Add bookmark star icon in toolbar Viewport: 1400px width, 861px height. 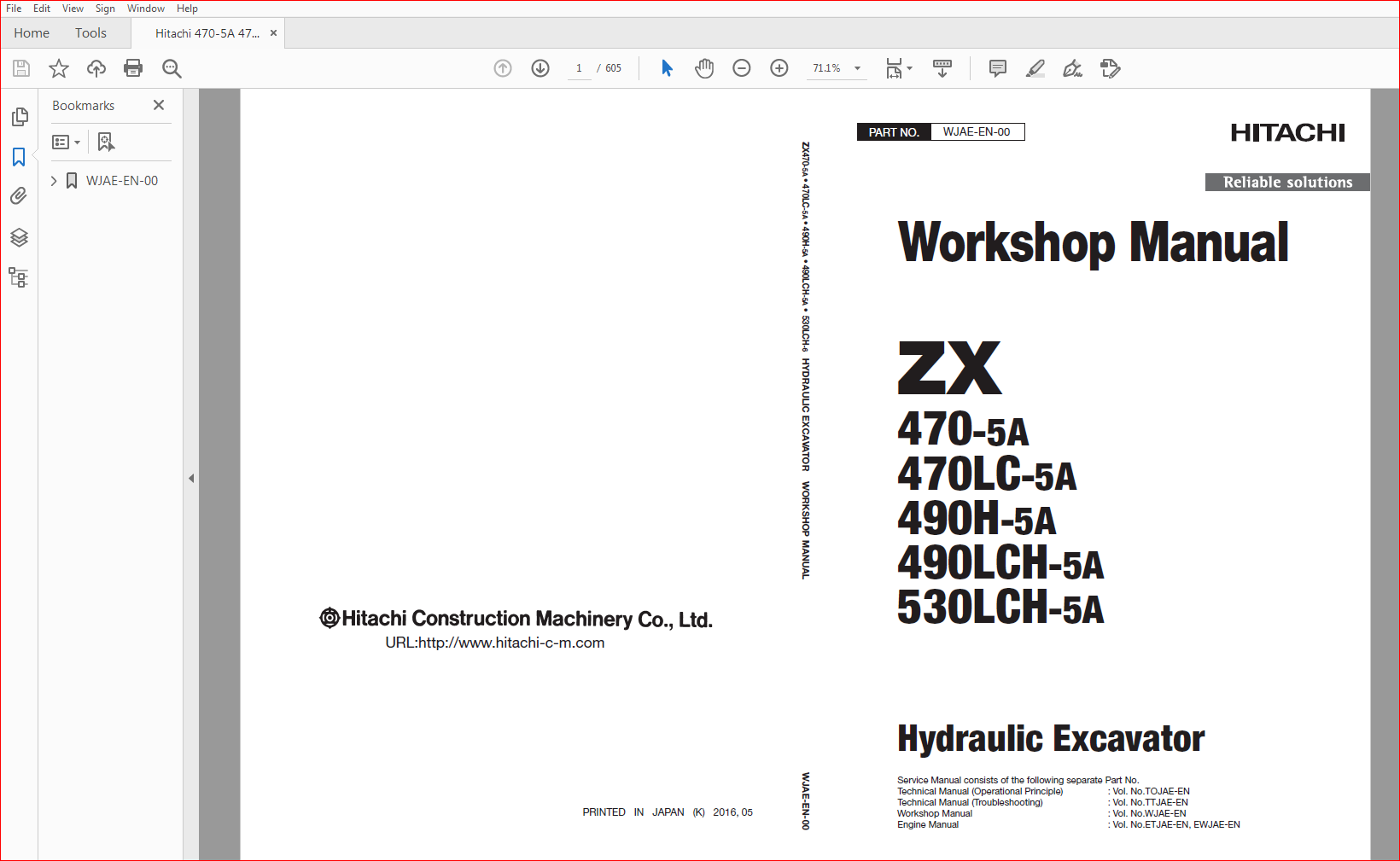click(x=59, y=68)
